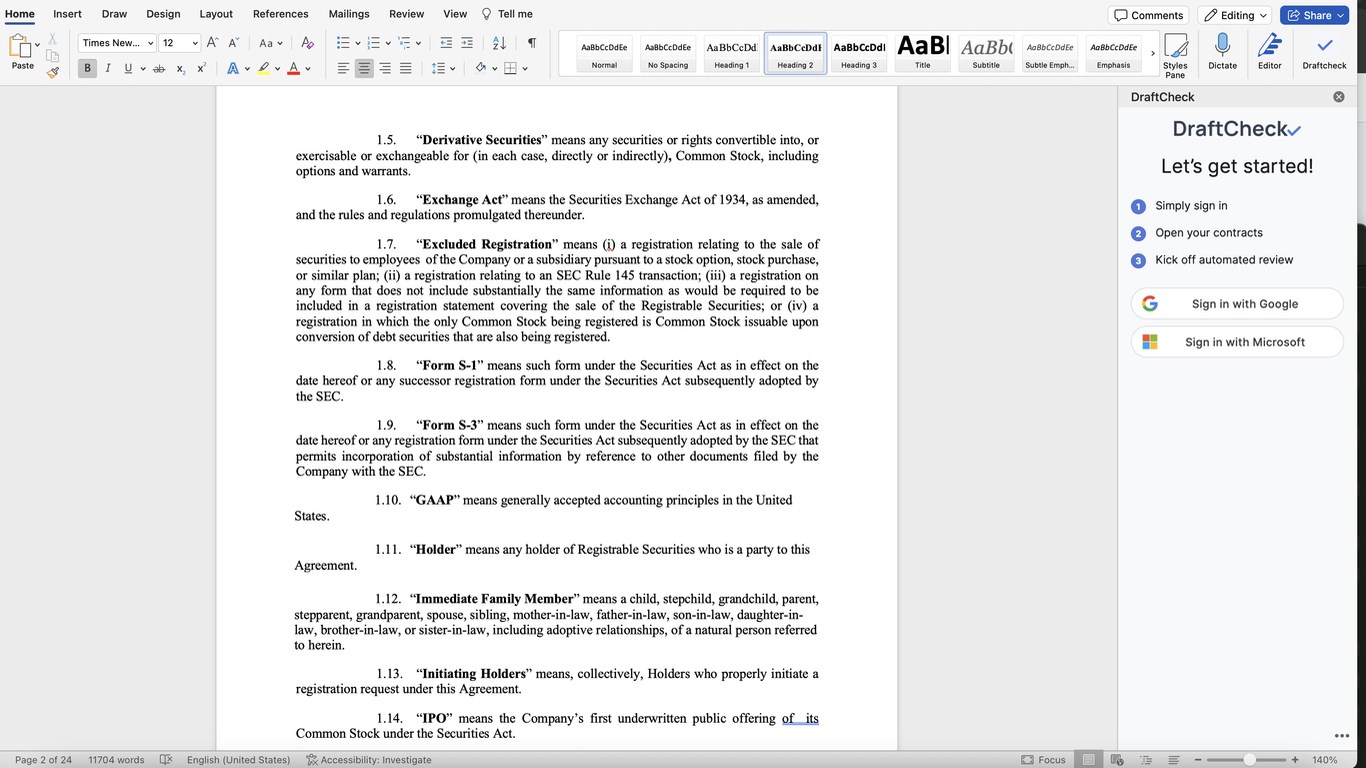The height and width of the screenshot is (768, 1366).
Task: Show paragraph marks with the pilcrow icon
Action: [x=531, y=43]
